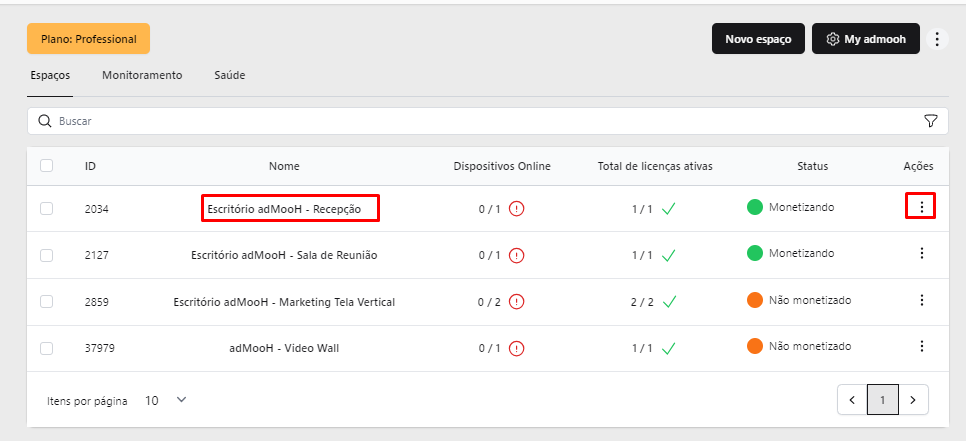Click ID cell 37979
This screenshot has height=441, width=966.
tap(99, 348)
